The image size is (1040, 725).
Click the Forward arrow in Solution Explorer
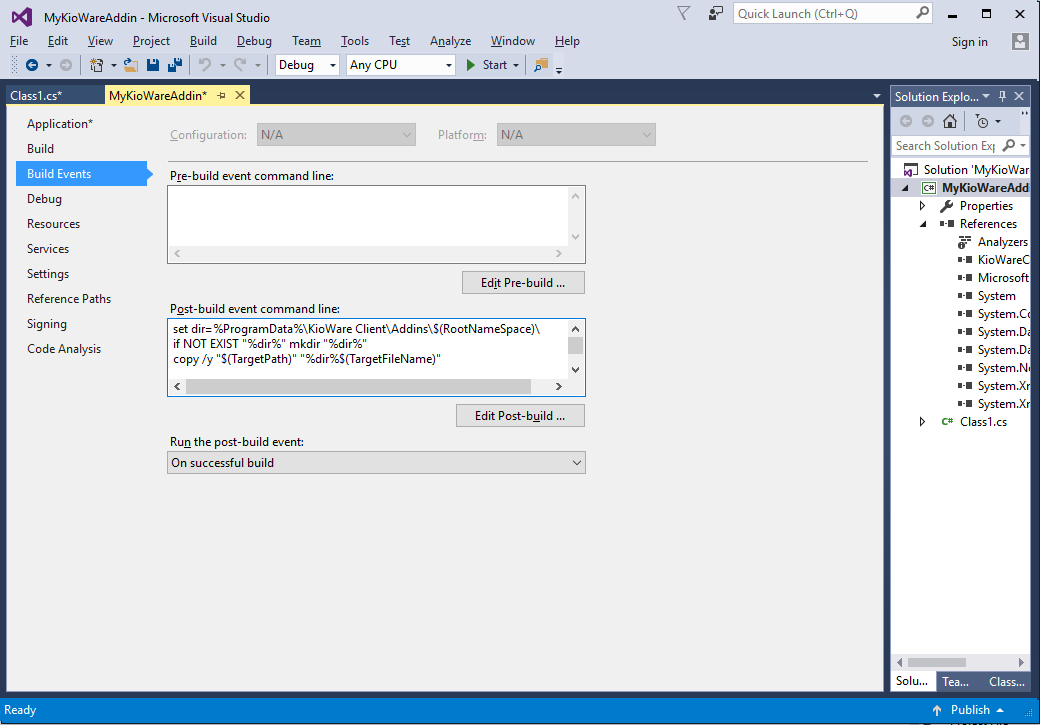tap(928, 121)
